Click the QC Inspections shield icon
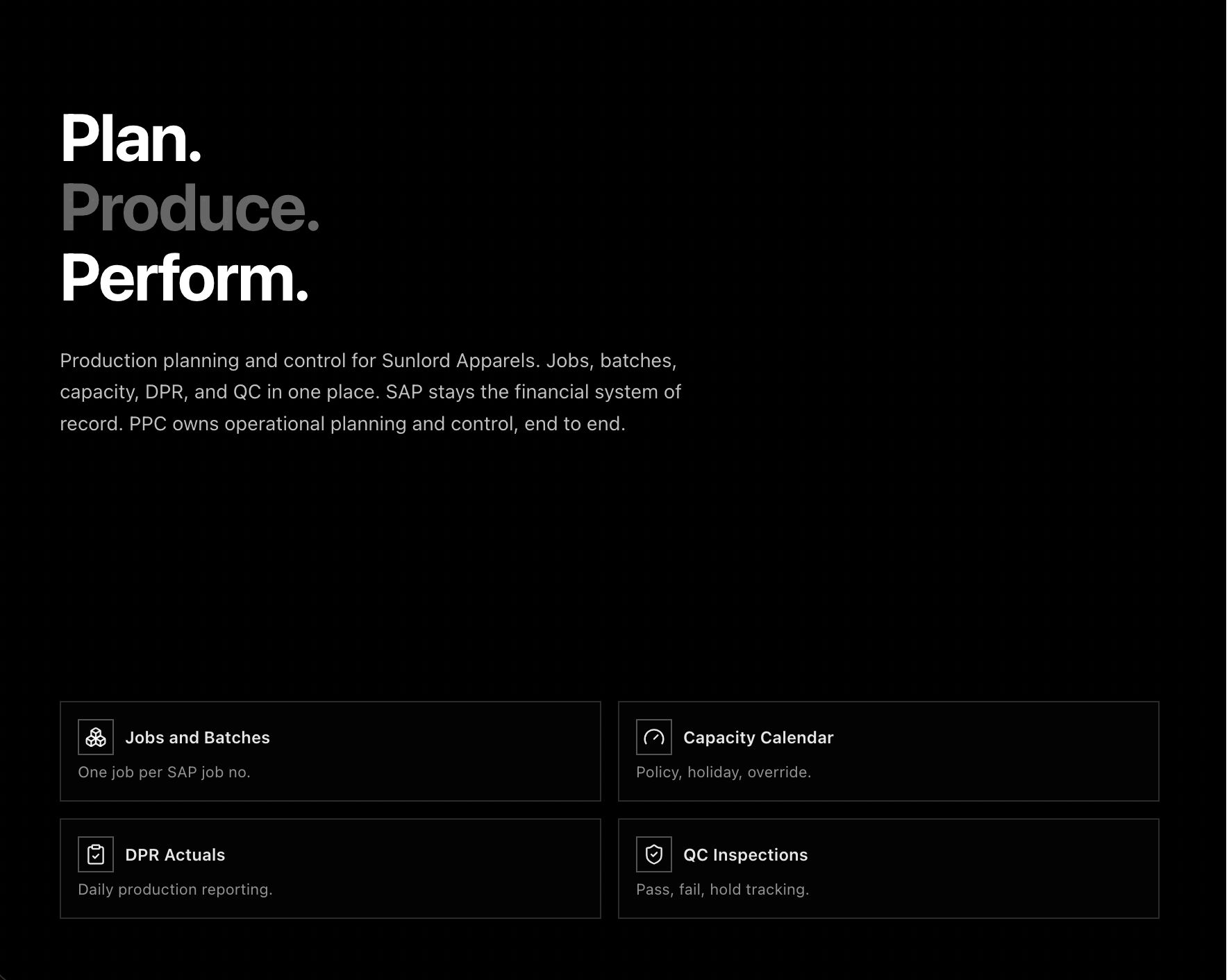1229x980 pixels. point(654,854)
